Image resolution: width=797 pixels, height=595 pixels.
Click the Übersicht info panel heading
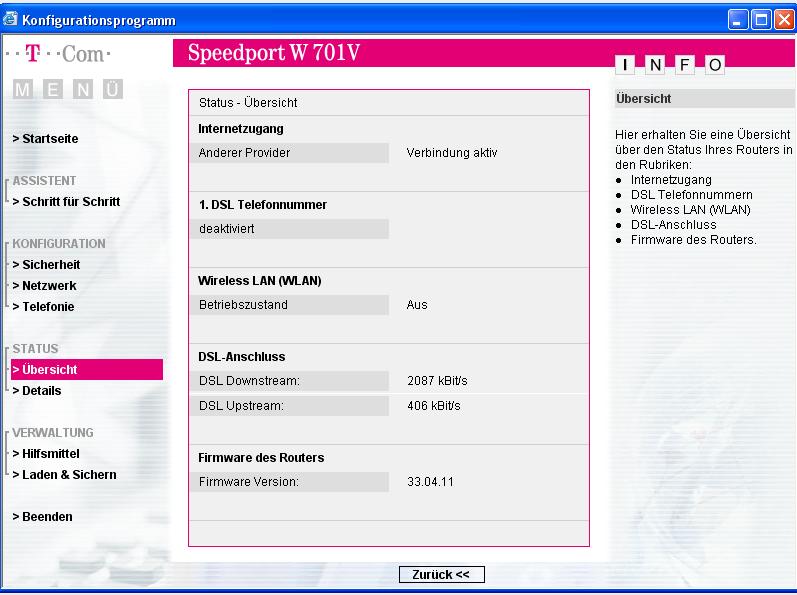[643, 99]
